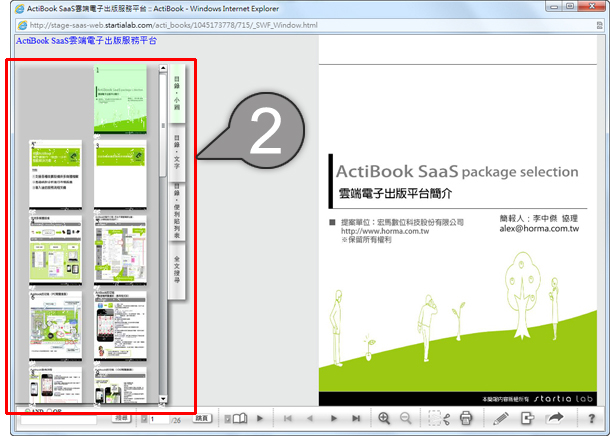Click the compatibility view icon in address bar

tap(599, 25)
